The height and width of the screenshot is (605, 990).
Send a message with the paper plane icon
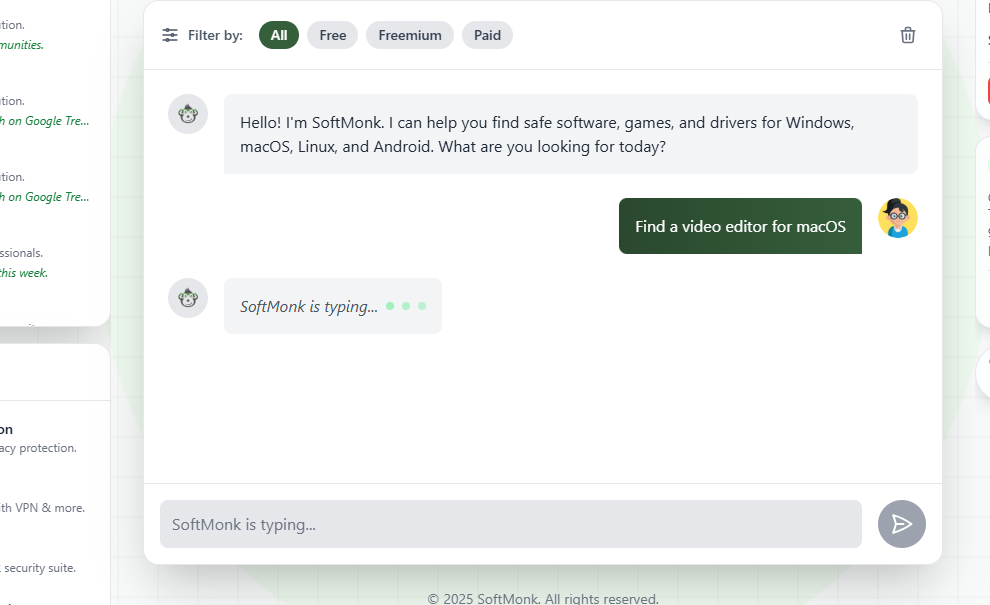(901, 524)
